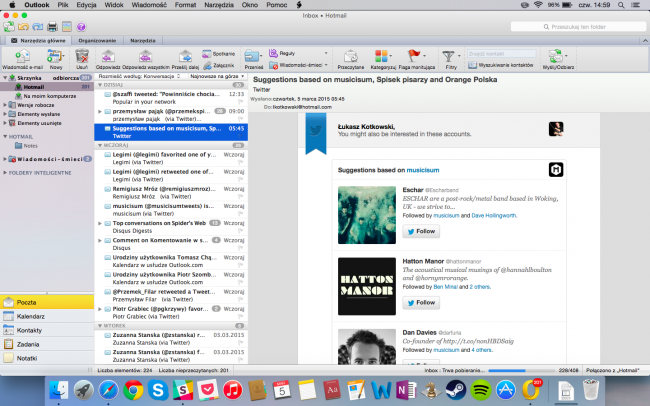Toggle flag on musicisum message row
The image size is (650, 406).
(x=240, y=214)
